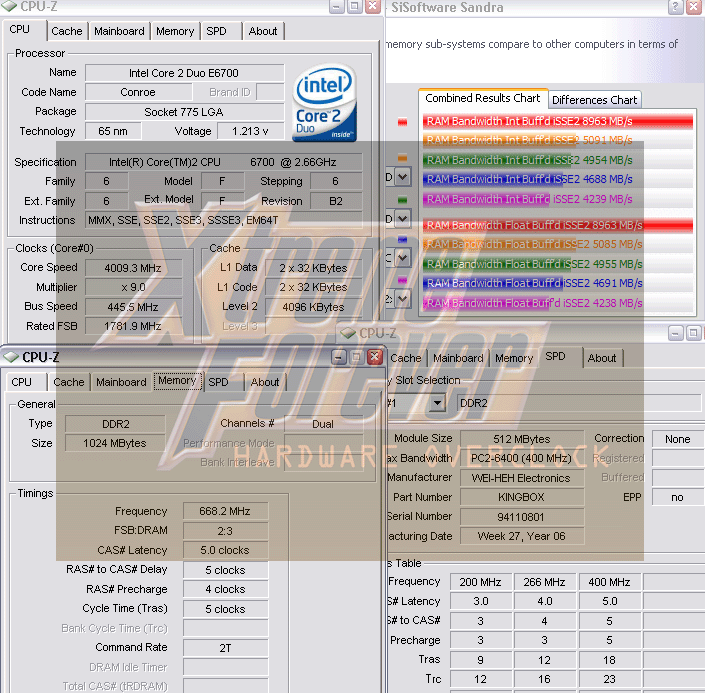Open the Mainboard tab in the top CPU-Z window
Screen dimensions: 705x693
pyautogui.click(x=119, y=31)
